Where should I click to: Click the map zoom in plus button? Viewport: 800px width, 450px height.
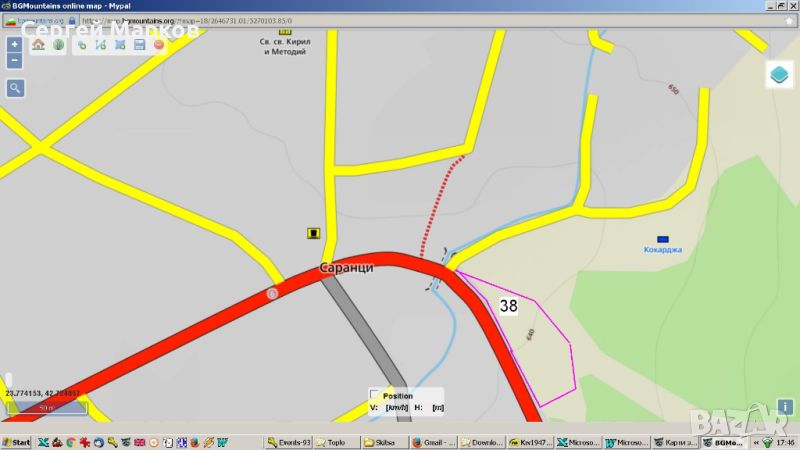click(x=14, y=45)
